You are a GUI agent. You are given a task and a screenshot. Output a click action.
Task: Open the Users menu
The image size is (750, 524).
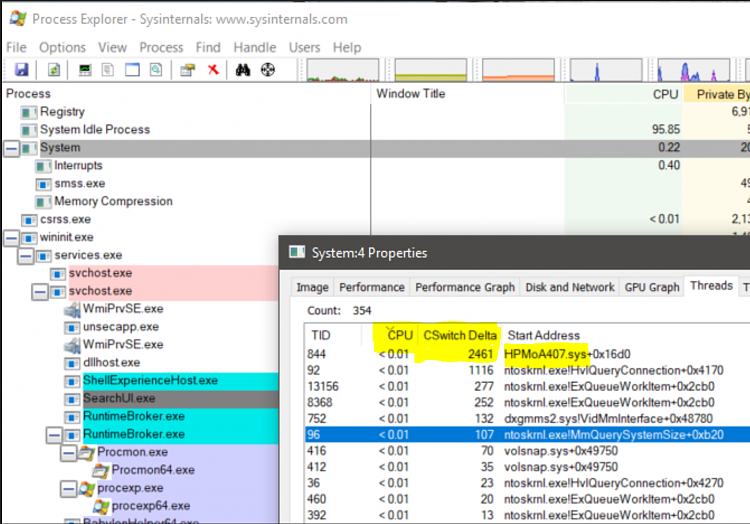pos(304,47)
